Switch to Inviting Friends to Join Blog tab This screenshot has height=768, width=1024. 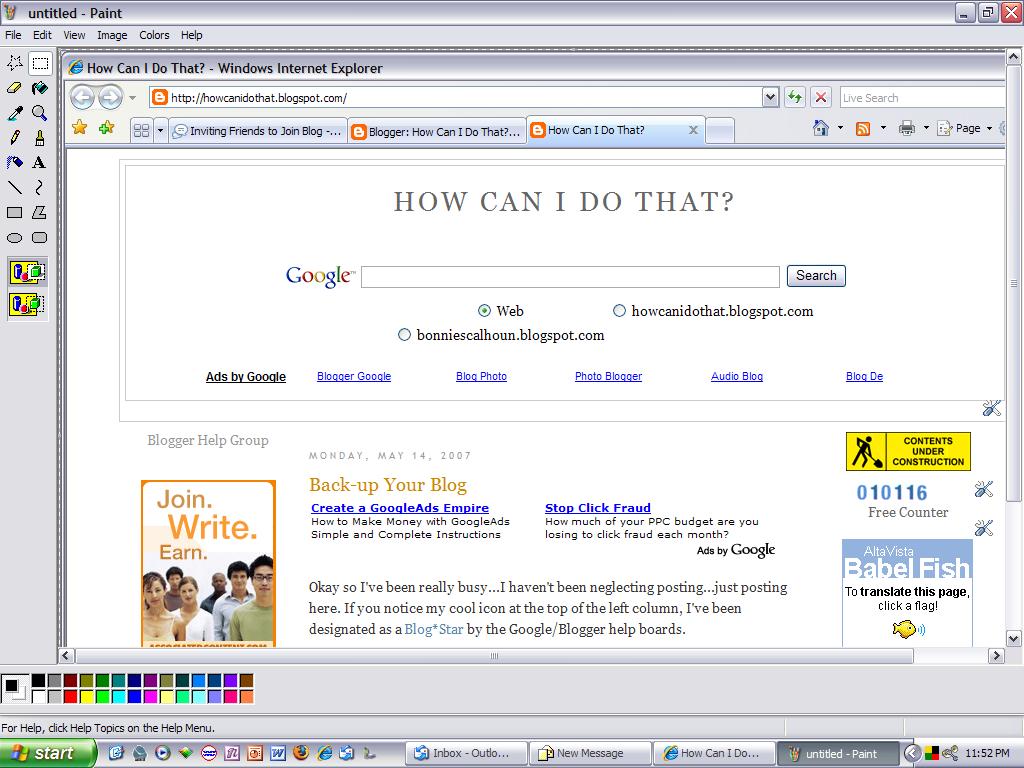pyautogui.click(x=257, y=131)
